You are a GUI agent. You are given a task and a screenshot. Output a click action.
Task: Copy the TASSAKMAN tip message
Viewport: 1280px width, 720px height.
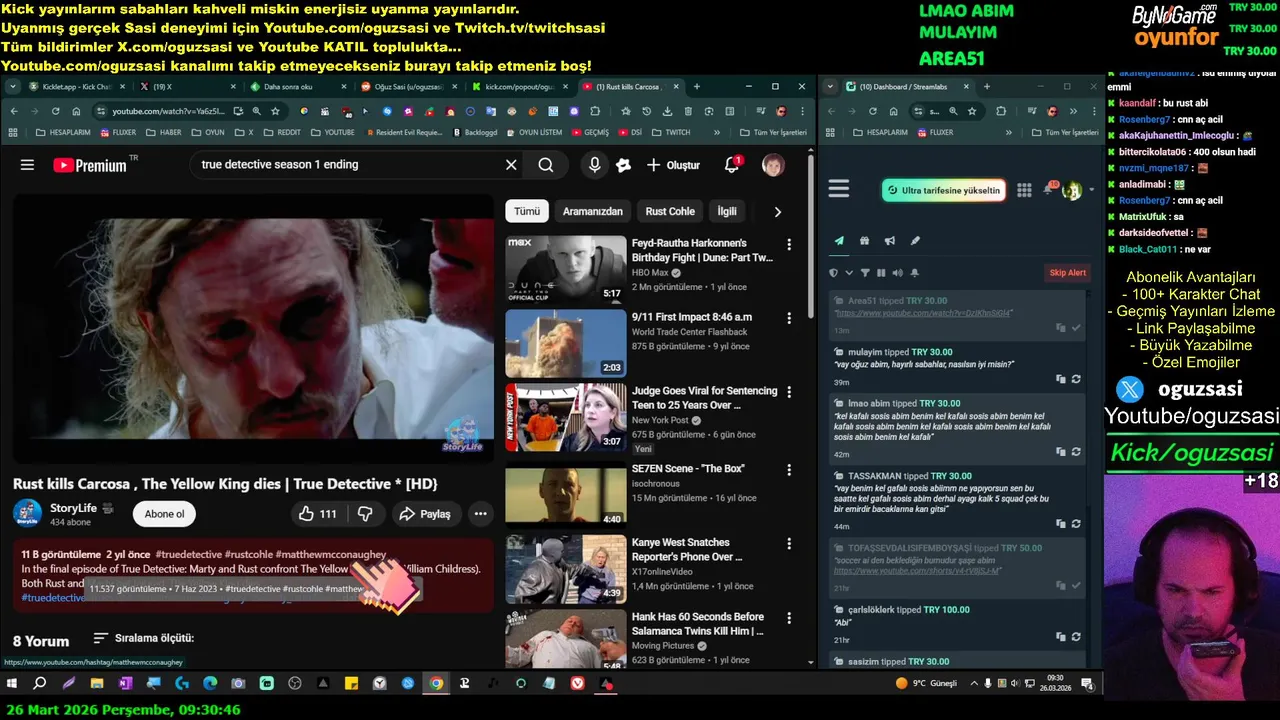[1061, 524]
